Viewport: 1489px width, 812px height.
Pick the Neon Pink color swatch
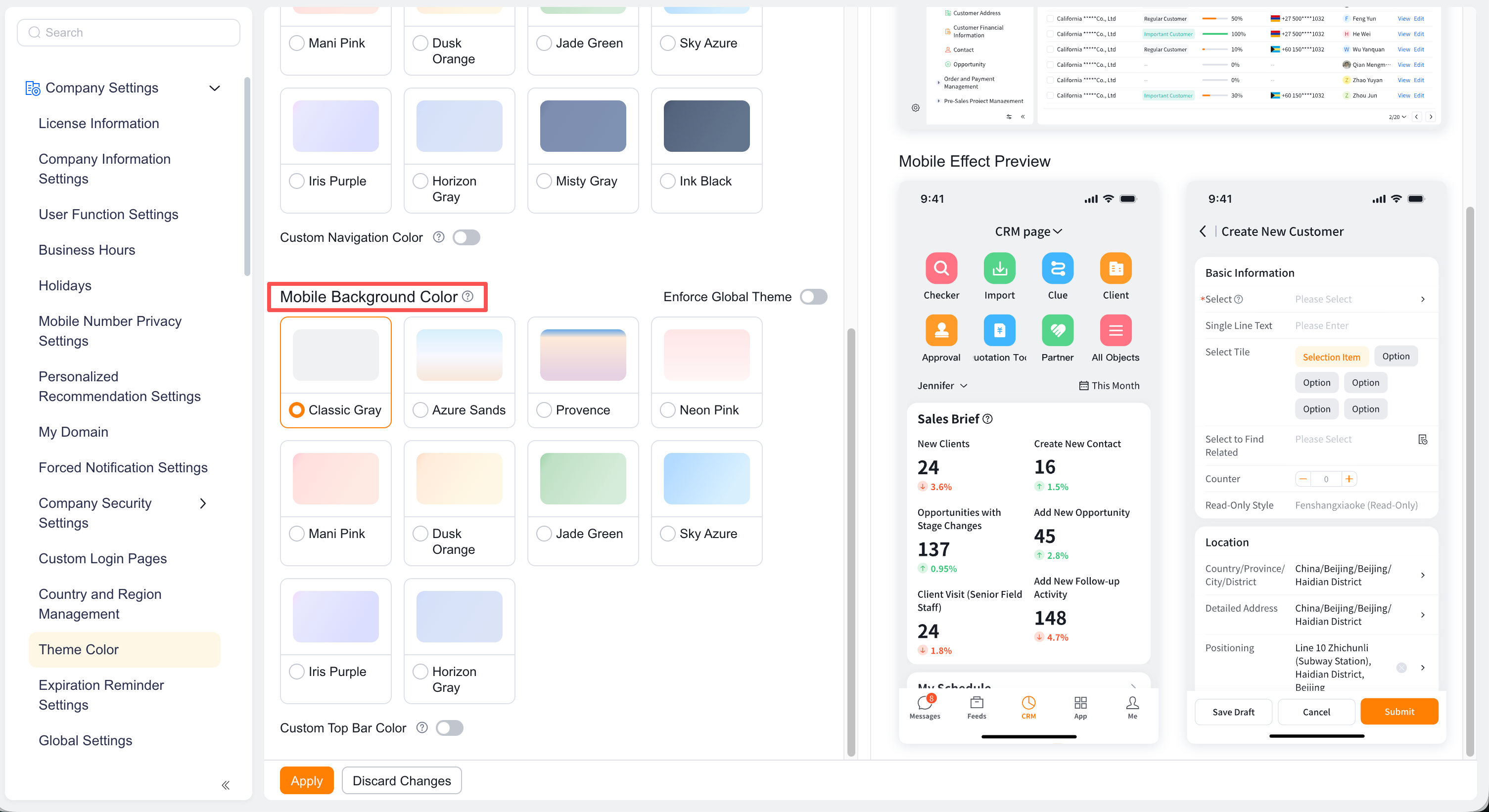pos(706,355)
